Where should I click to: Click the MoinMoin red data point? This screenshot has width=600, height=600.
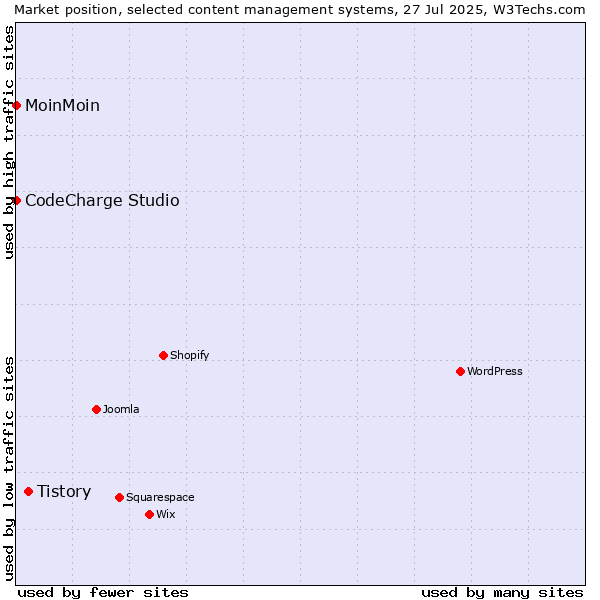[x=16, y=106]
